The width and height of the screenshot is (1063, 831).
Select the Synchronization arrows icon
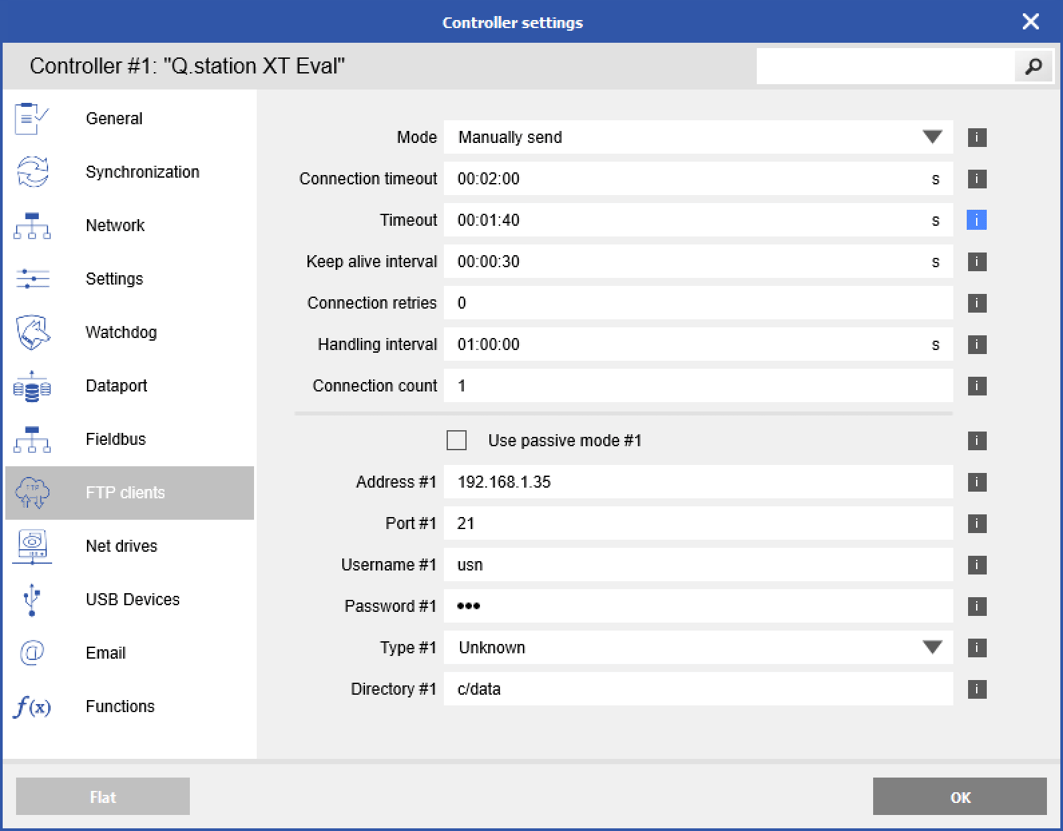click(32, 172)
